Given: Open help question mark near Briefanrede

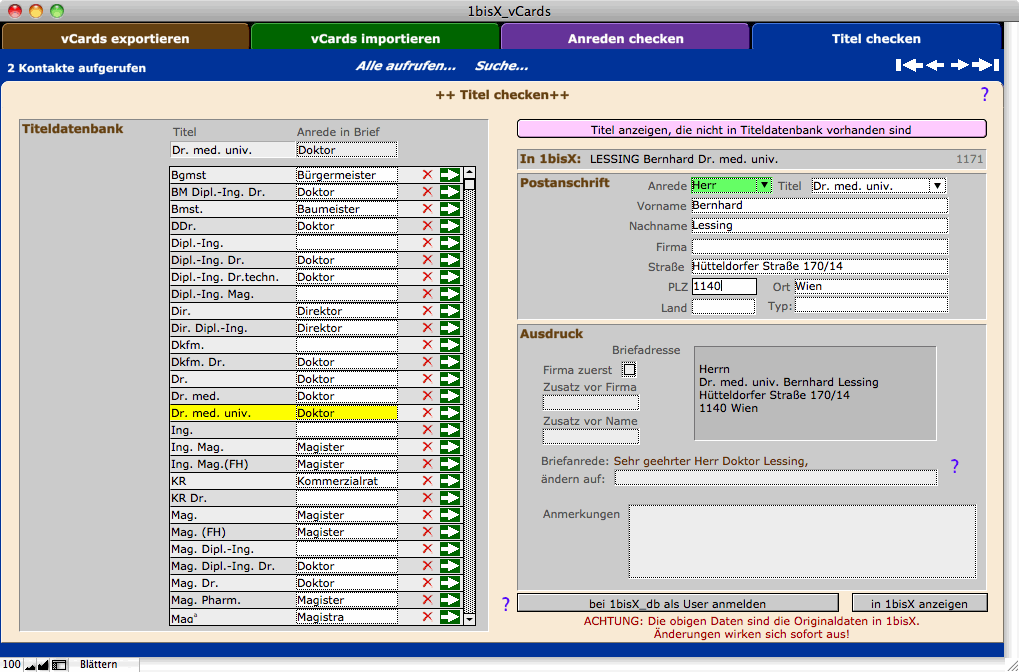Looking at the screenshot, I should click(954, 466).
